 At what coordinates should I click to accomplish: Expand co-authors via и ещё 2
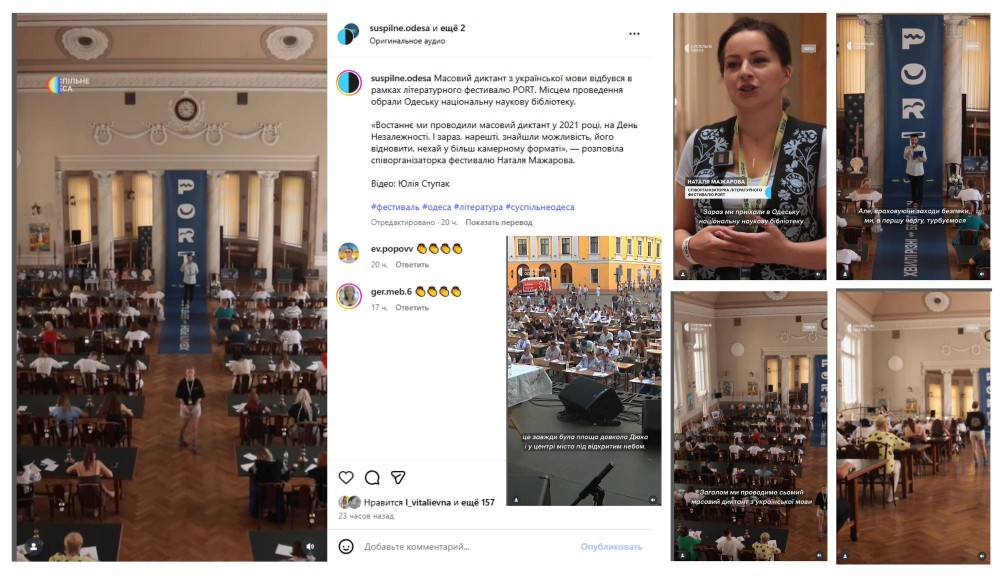(x=449, y=28)
